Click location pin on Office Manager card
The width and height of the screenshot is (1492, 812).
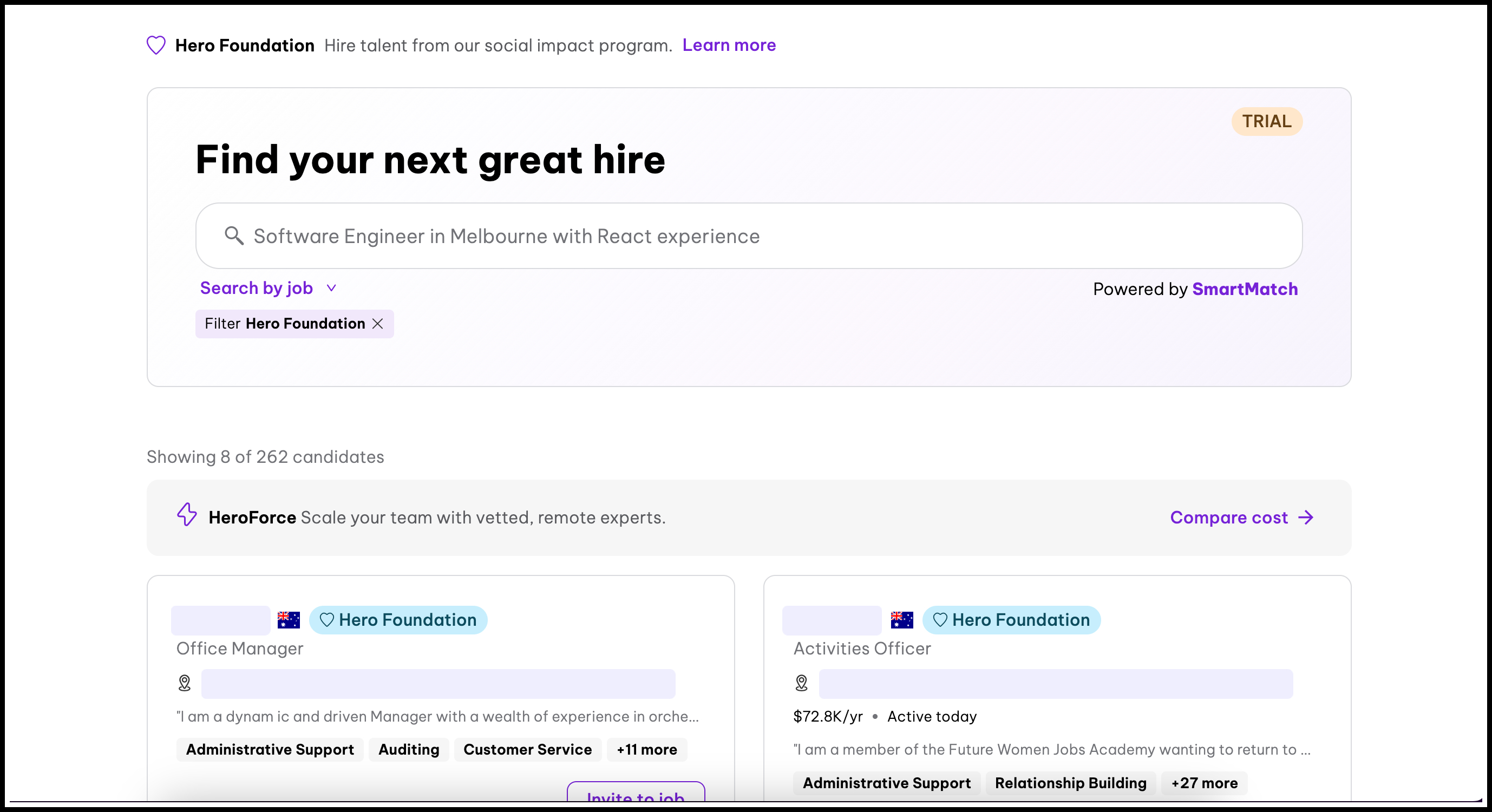(185, 683)
